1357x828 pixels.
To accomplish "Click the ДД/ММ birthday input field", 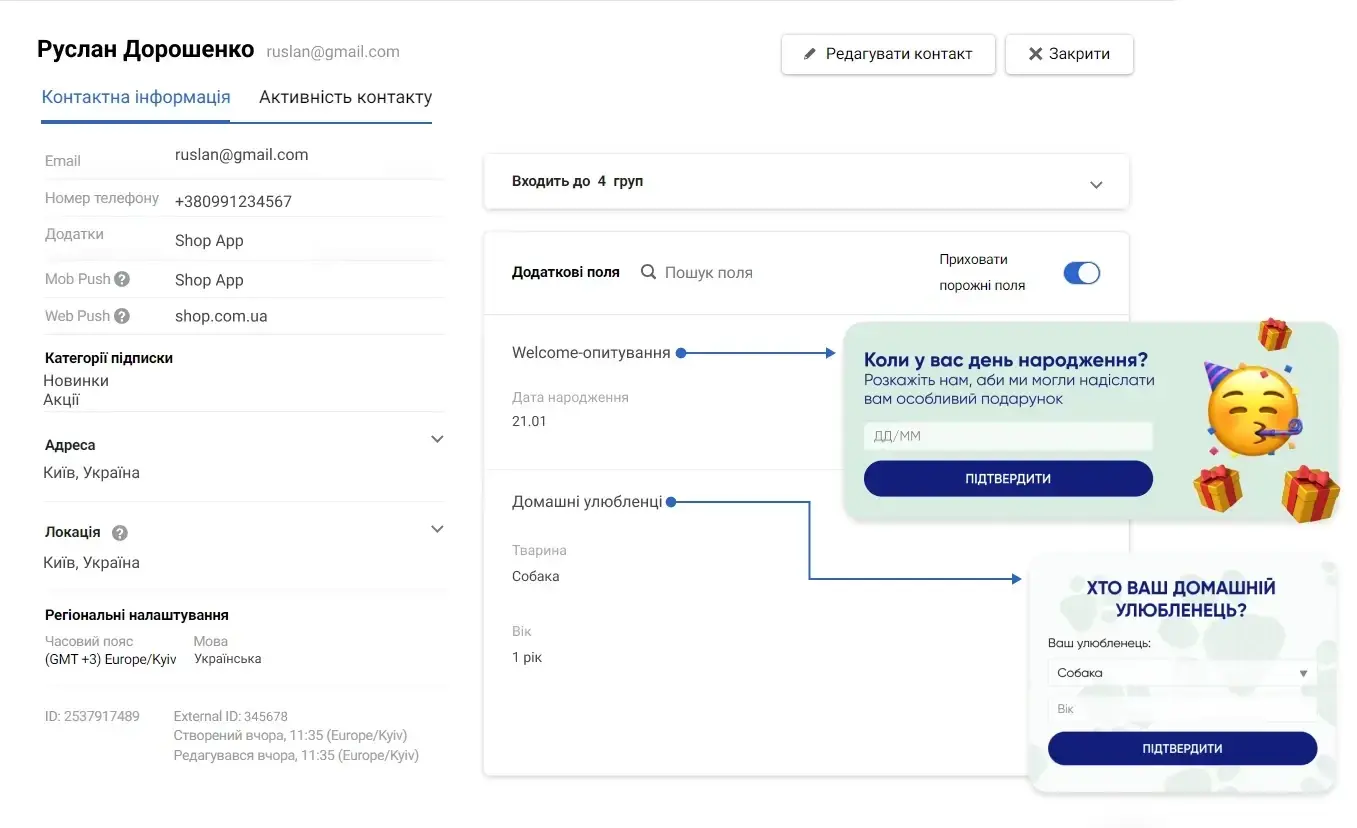I will pos(1008,436).
